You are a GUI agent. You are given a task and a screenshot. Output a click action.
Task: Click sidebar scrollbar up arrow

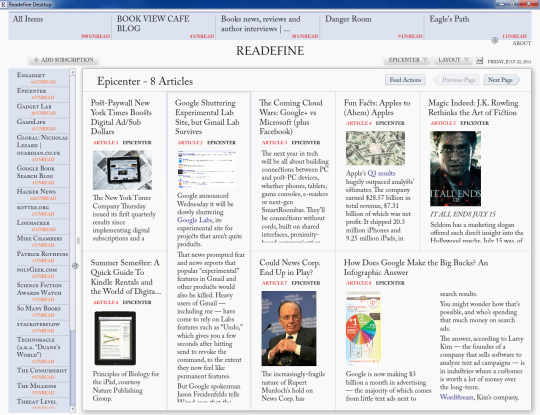point(72,72)
